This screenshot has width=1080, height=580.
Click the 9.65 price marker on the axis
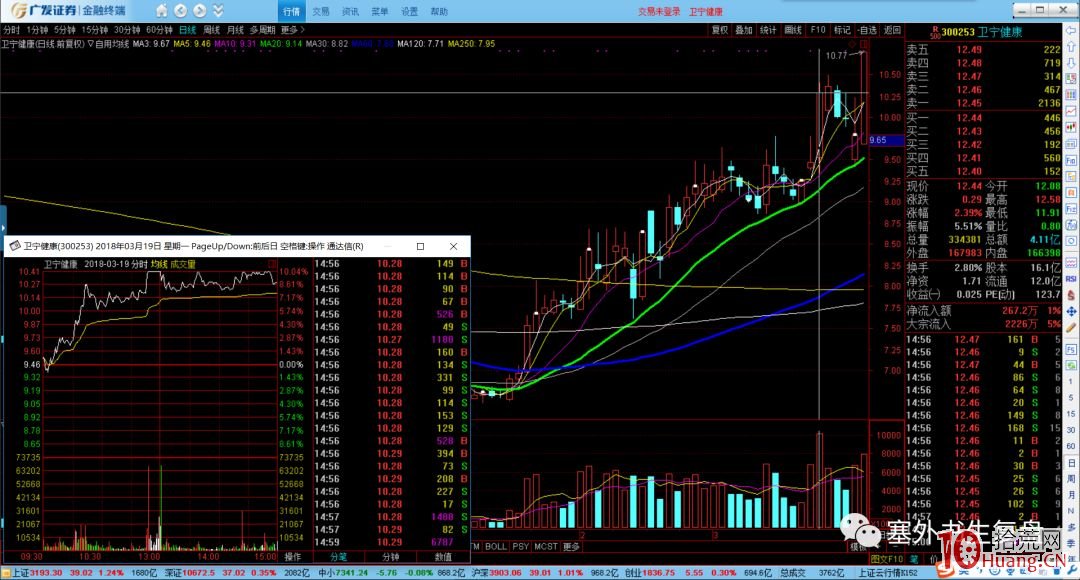[x=885, y=140]
